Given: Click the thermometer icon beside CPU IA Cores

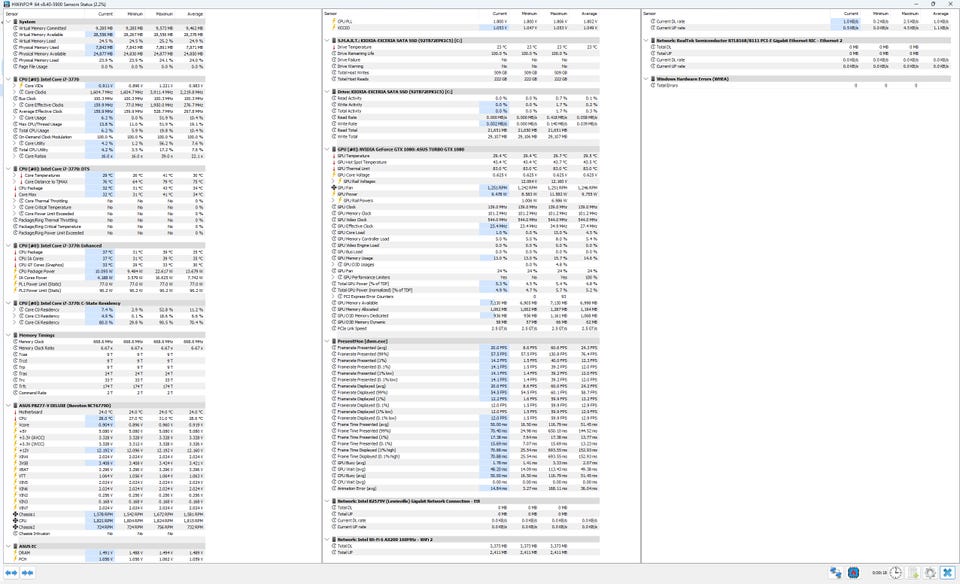Looking at the screenshot, I should (x=15, y=258).
